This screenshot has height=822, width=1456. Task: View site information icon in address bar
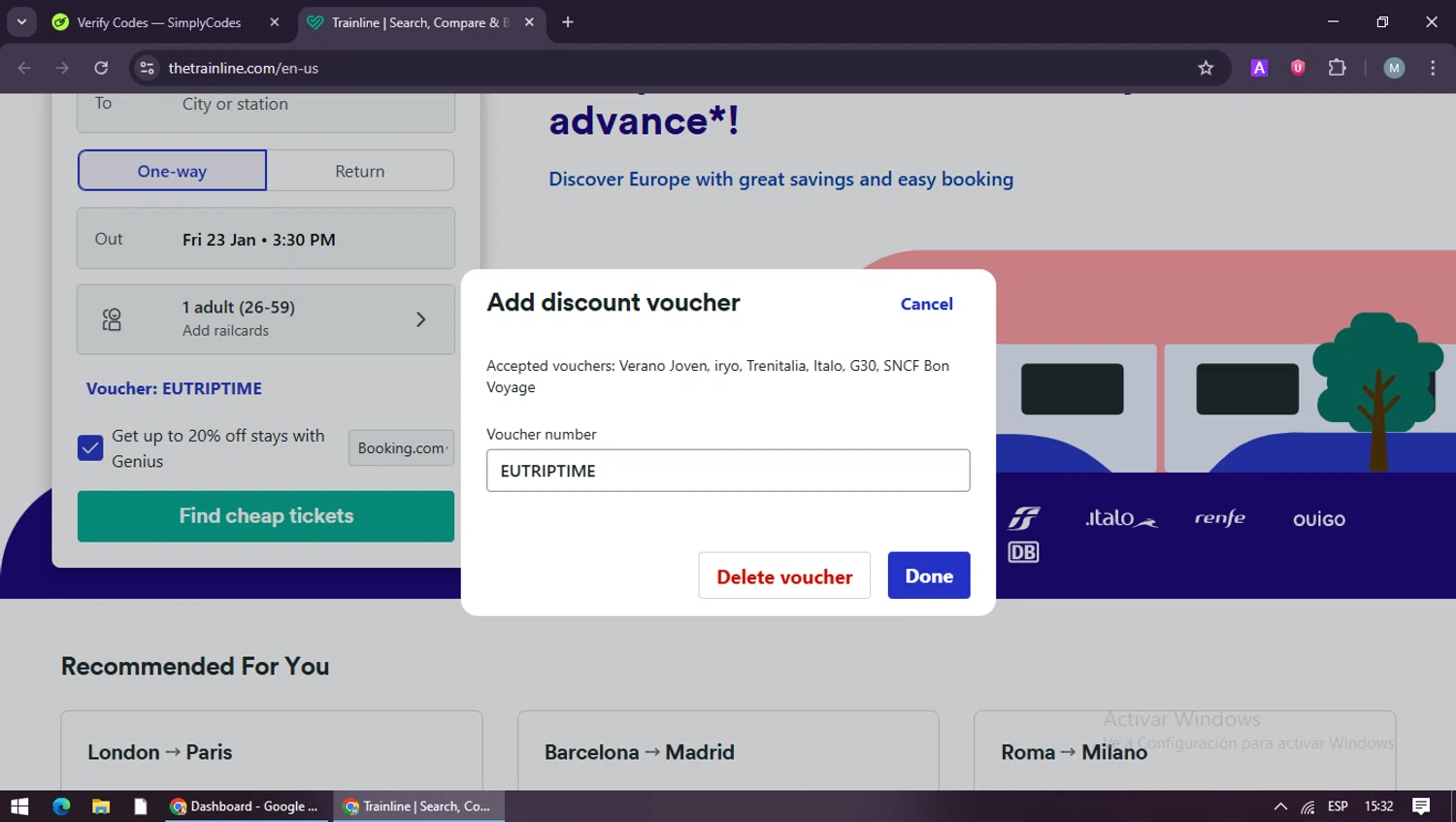tap(148, 68)
